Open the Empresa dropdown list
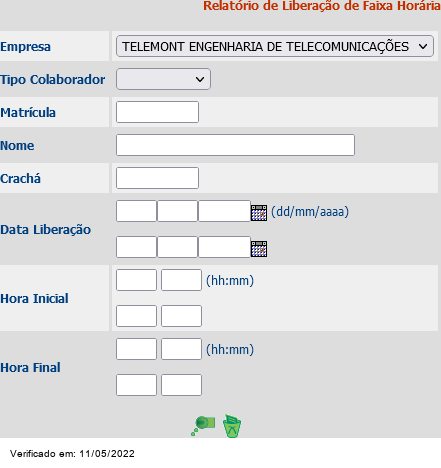The height and width of the screenshot is (468, 441). pyautogui.click(x=275, y=46)
